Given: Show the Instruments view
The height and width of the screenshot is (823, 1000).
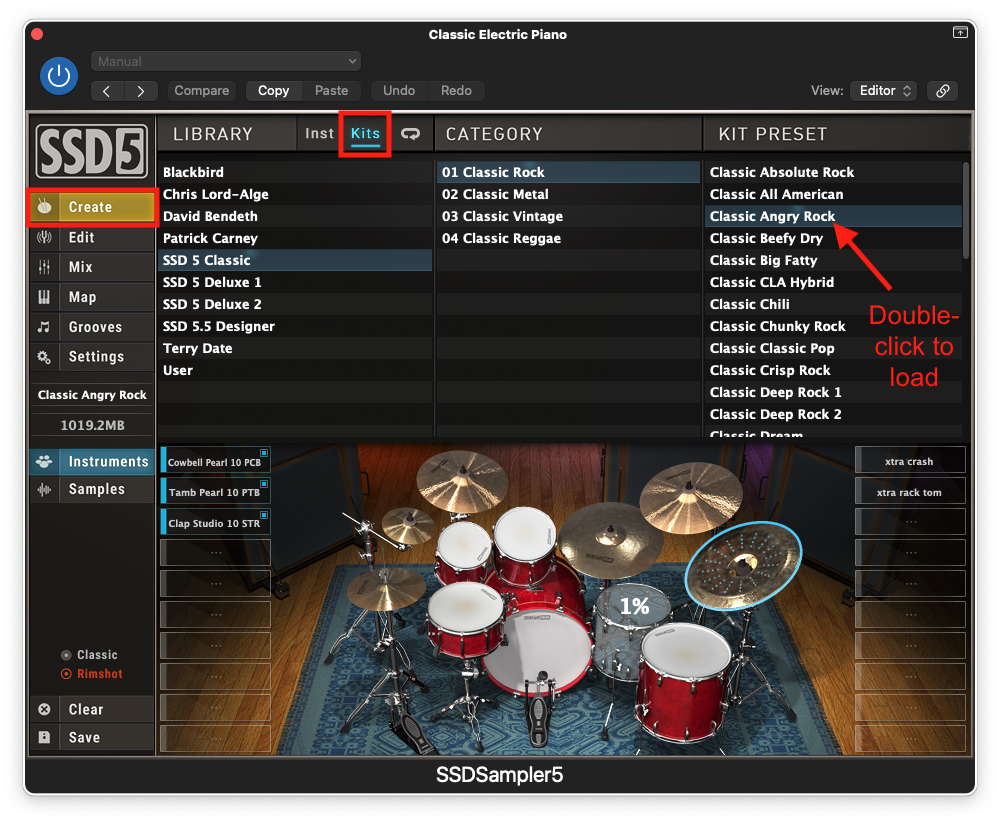Looking at the screenshot, I should coord(92,461).
